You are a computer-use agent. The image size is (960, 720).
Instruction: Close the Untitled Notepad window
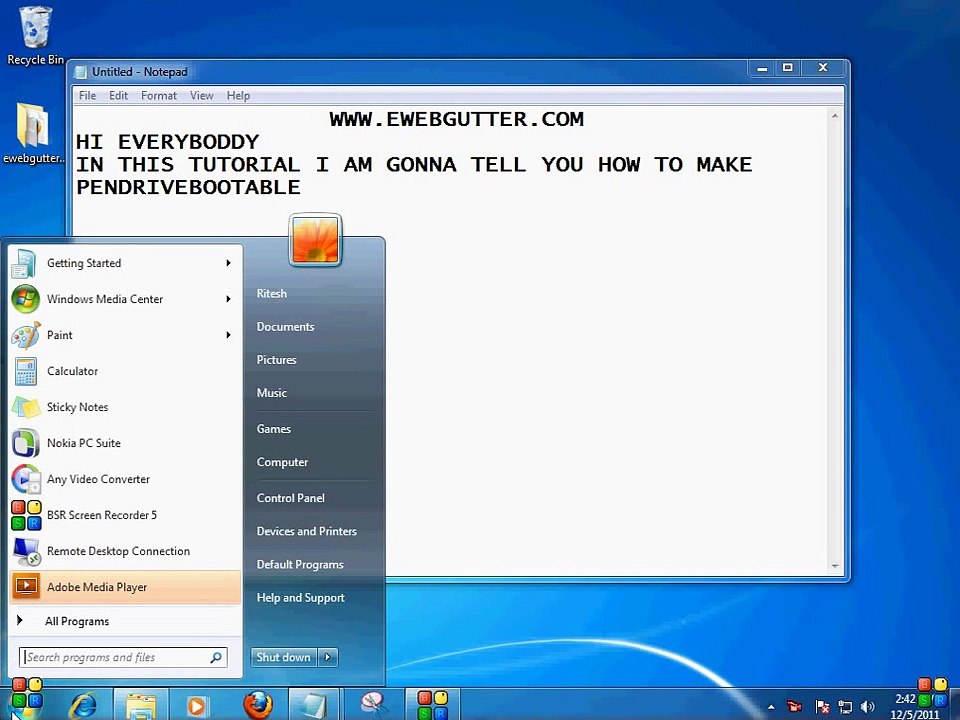click(823, 68)
